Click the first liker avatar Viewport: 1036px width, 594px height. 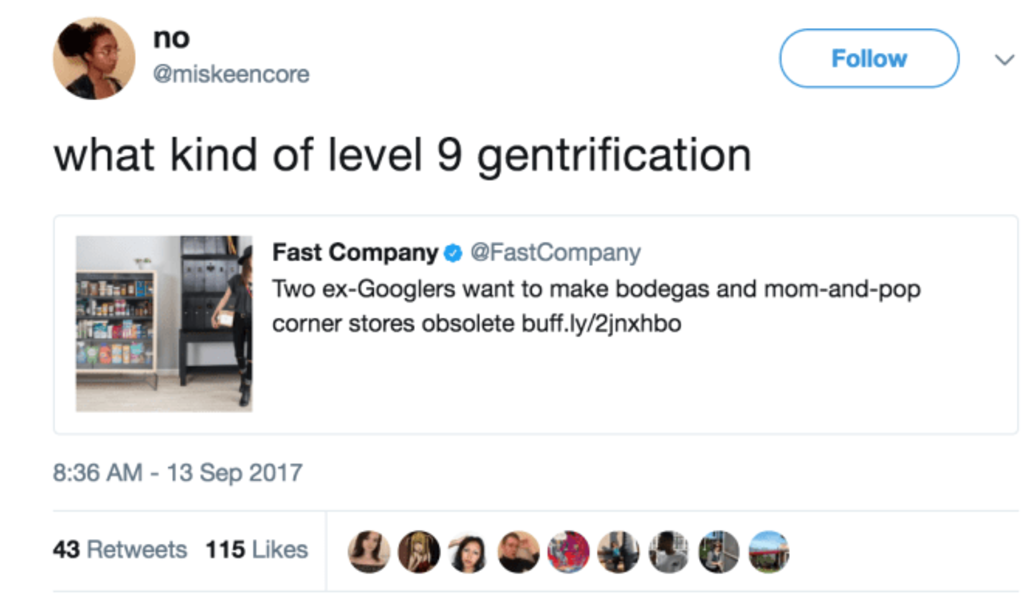pos(369,551)
